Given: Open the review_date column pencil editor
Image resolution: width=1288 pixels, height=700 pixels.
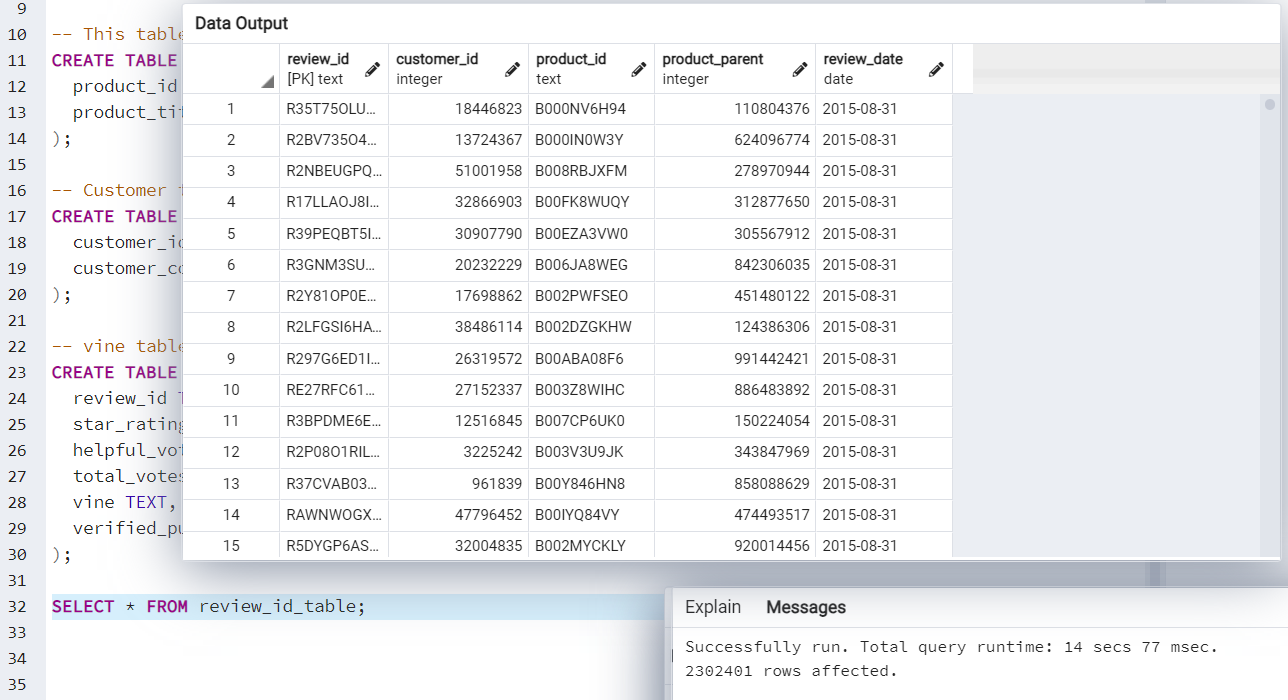Looking at the screenshot, I should point(935,68).
